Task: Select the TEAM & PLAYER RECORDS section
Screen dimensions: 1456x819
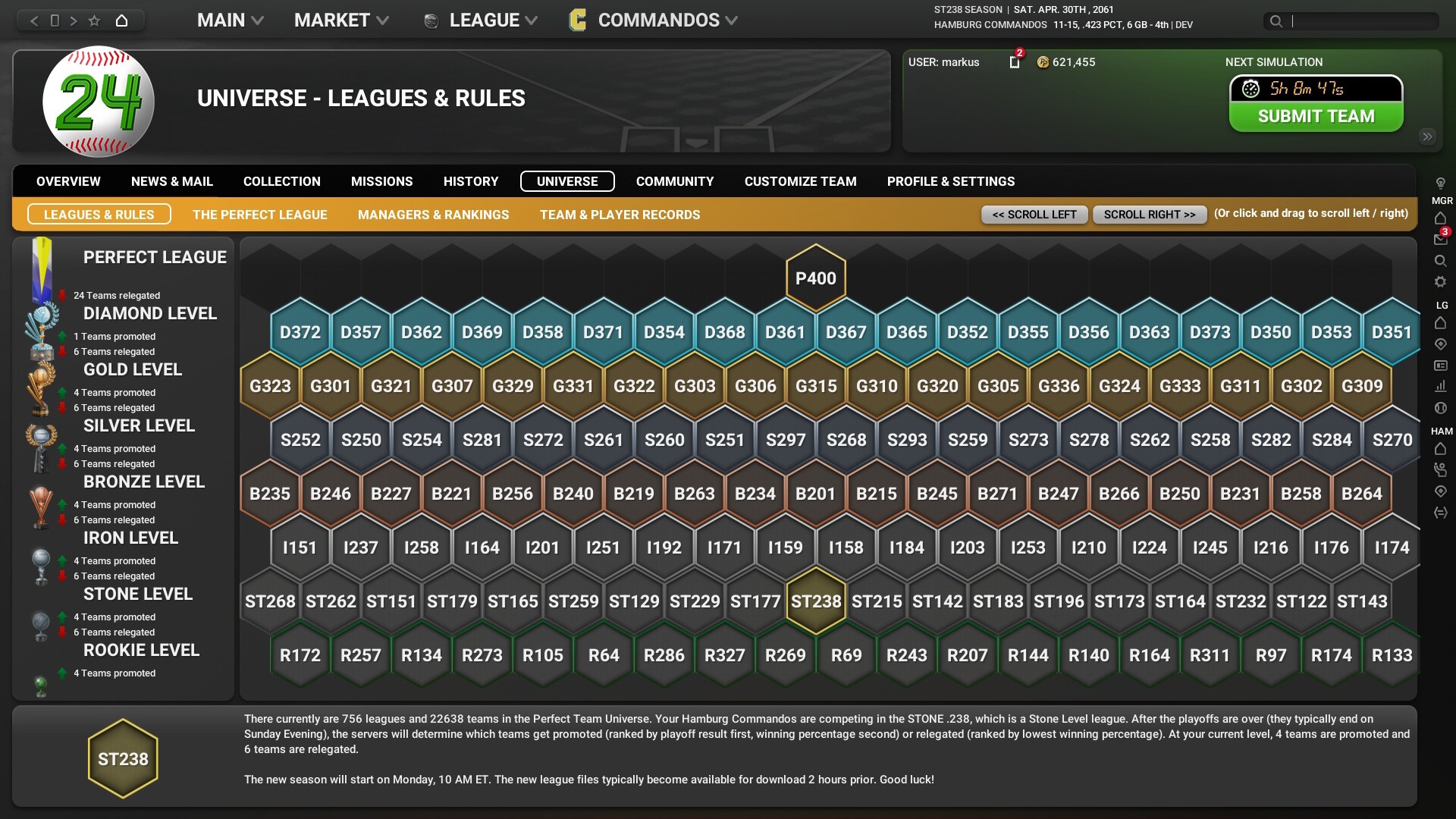Action: pos(619,214)
